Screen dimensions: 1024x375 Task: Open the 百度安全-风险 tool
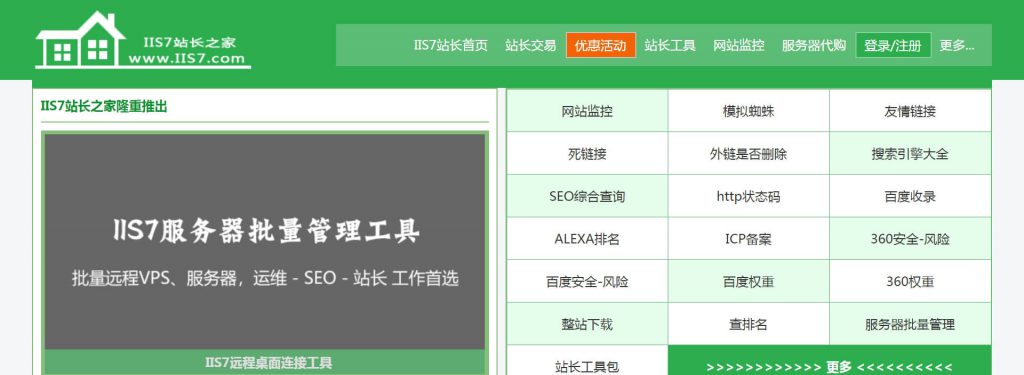click(587, 282)
